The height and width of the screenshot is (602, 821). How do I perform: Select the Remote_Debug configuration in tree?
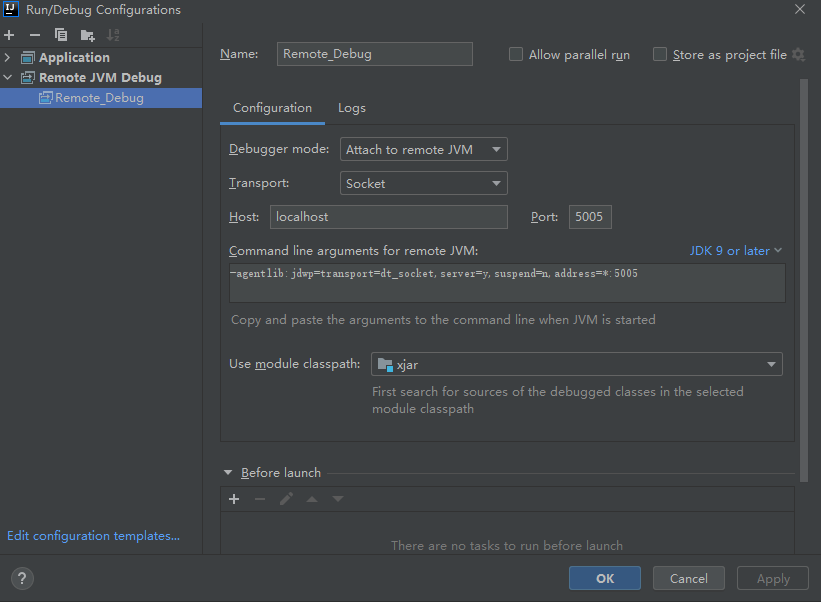98,98
